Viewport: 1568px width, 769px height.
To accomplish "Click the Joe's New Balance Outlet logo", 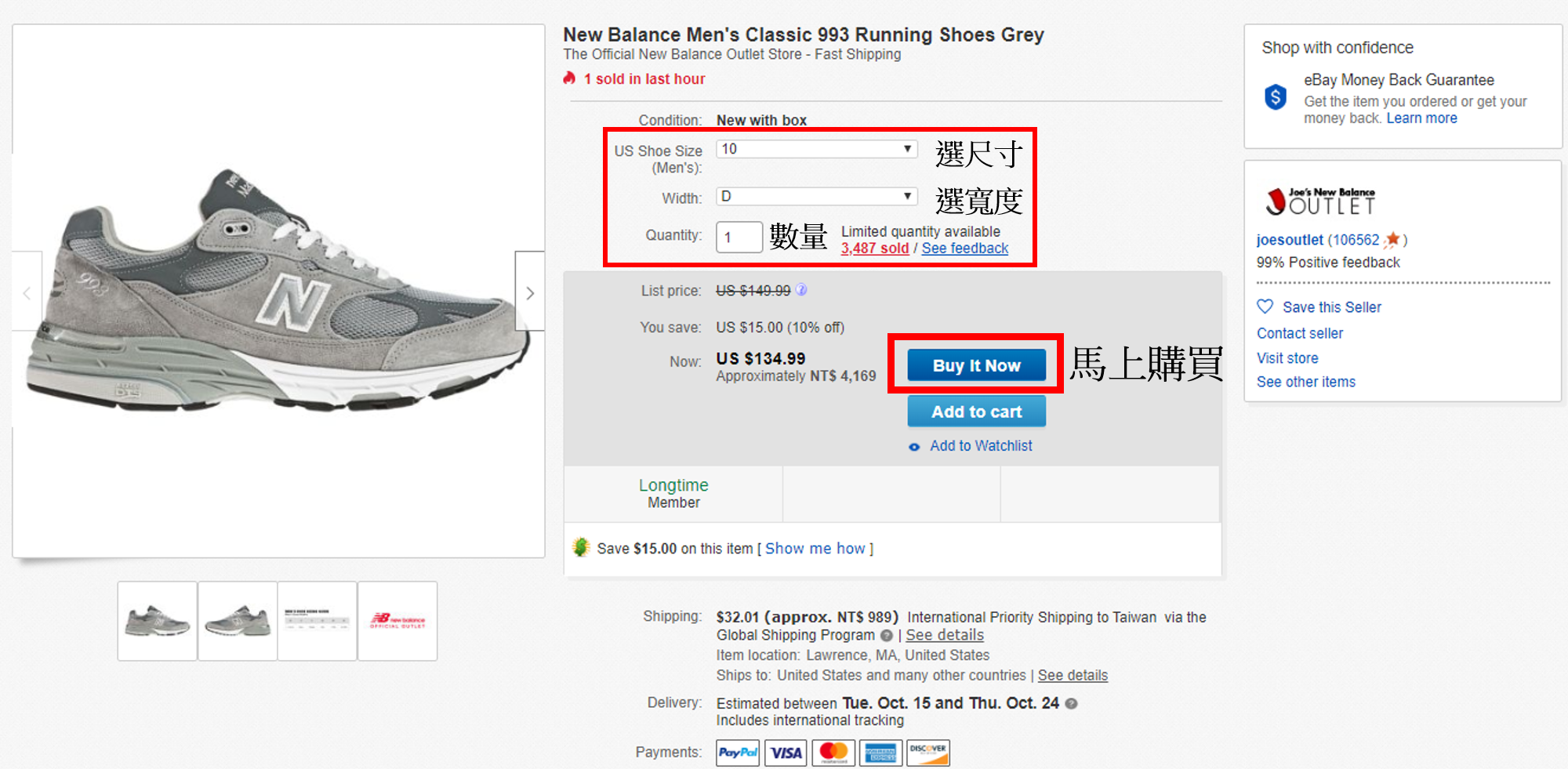I will [1320, 201].
